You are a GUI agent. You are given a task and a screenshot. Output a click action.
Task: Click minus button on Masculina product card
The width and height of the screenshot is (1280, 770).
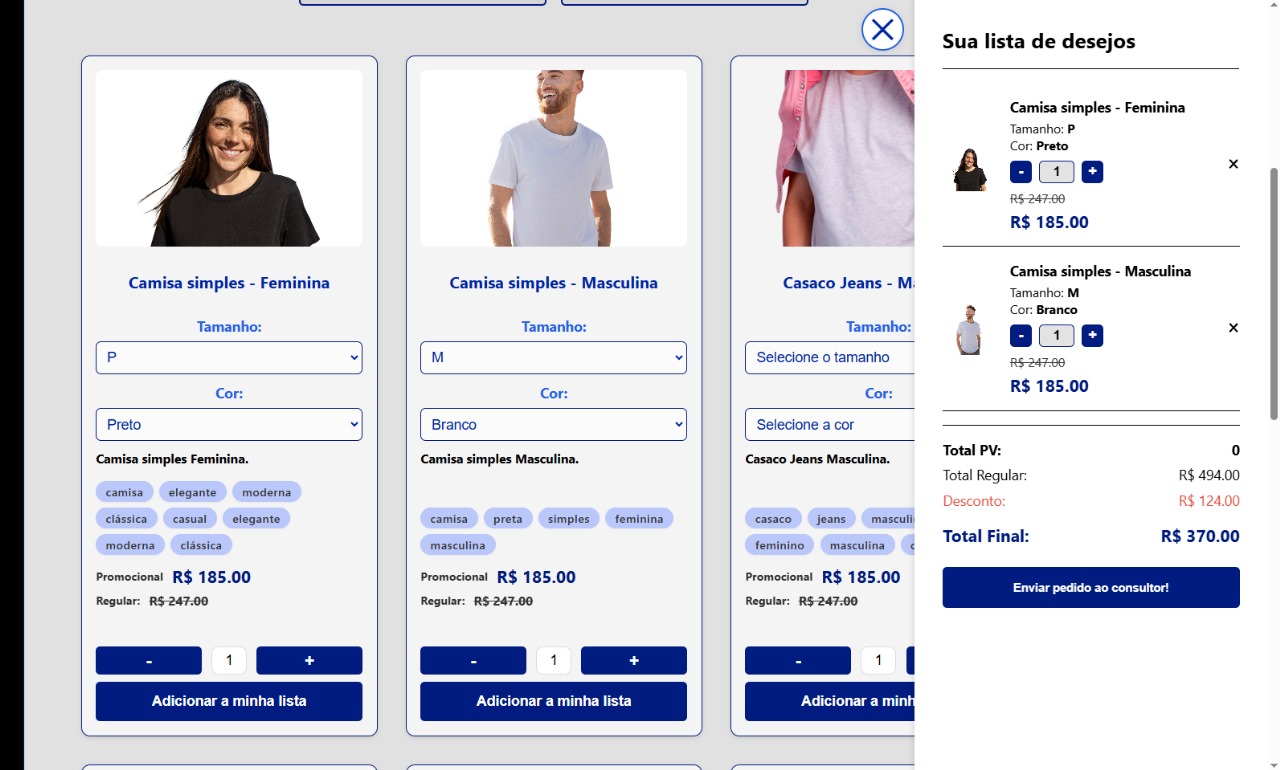(x=473, y=661)
